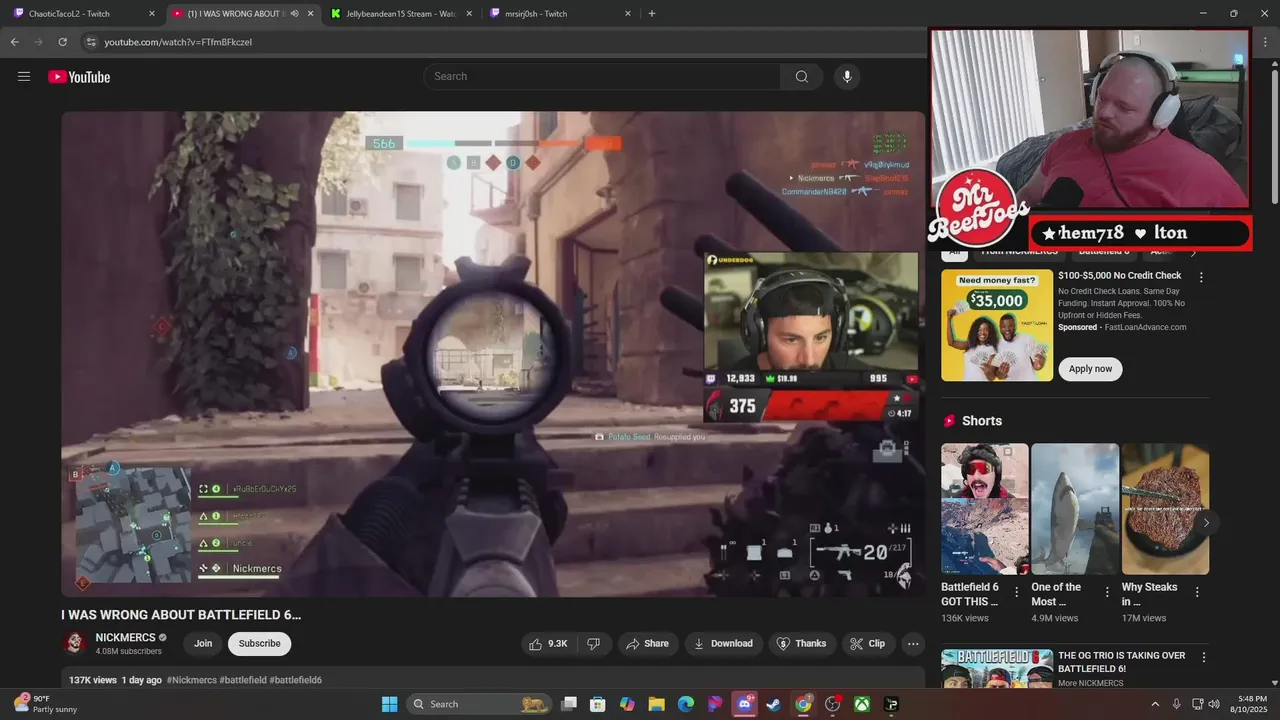
Task: Open the NICKMERCS channel avatar
Action: (74, 644)
